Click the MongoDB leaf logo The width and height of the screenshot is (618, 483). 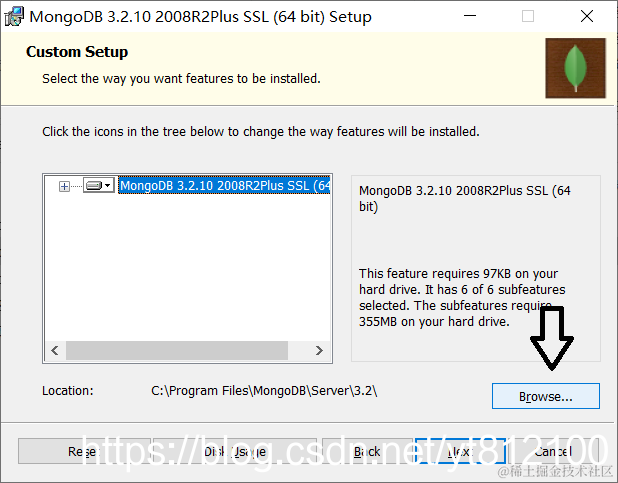[575, 68]
